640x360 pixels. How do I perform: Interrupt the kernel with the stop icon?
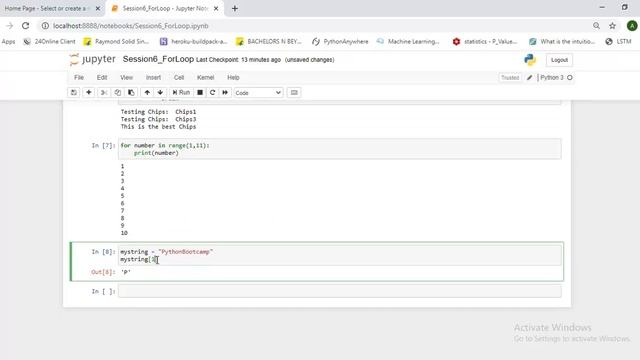[x=200, y=93]
